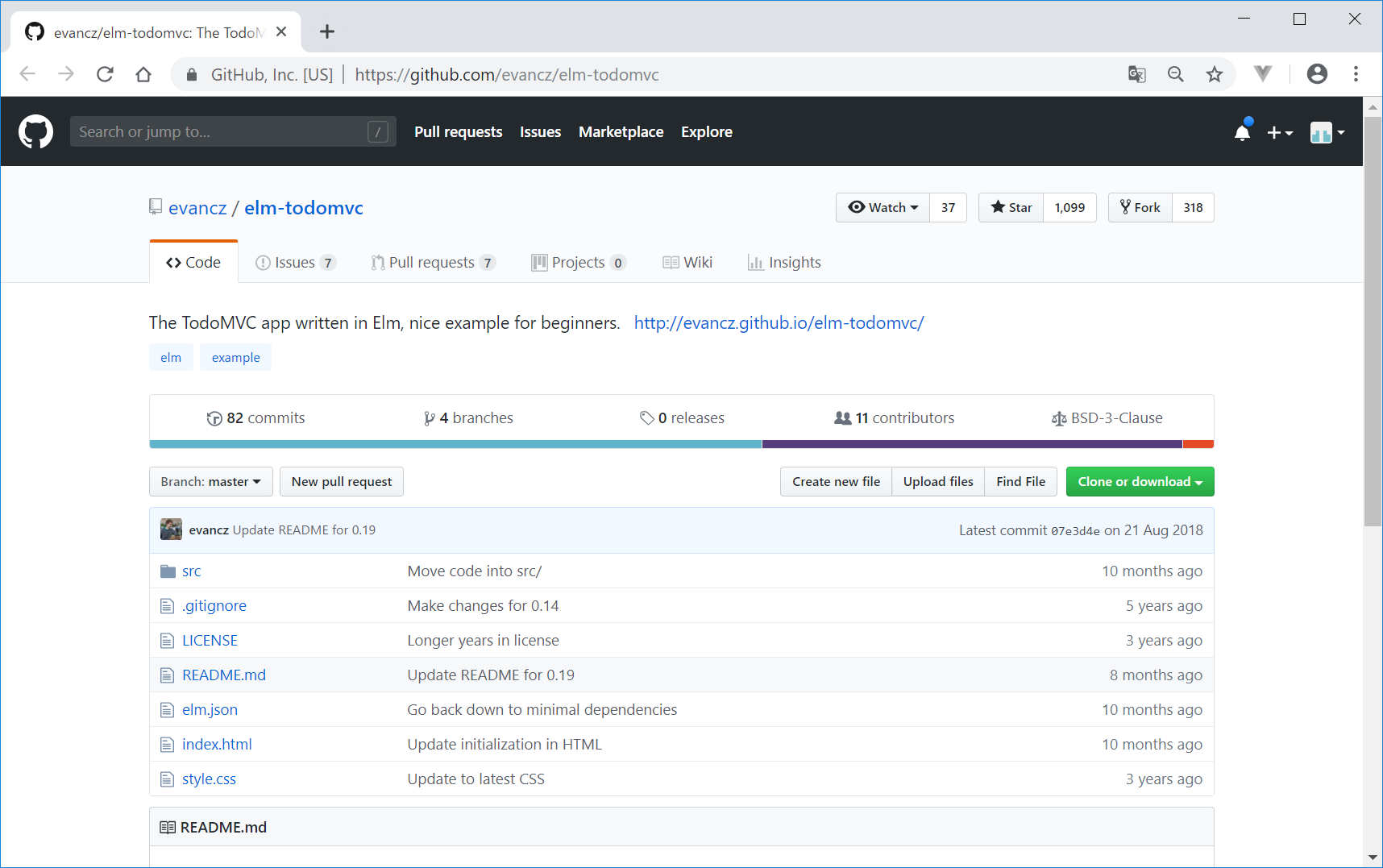Click the New pull request button
Screen dimensions: 1383x868
(x=341, y=482)
